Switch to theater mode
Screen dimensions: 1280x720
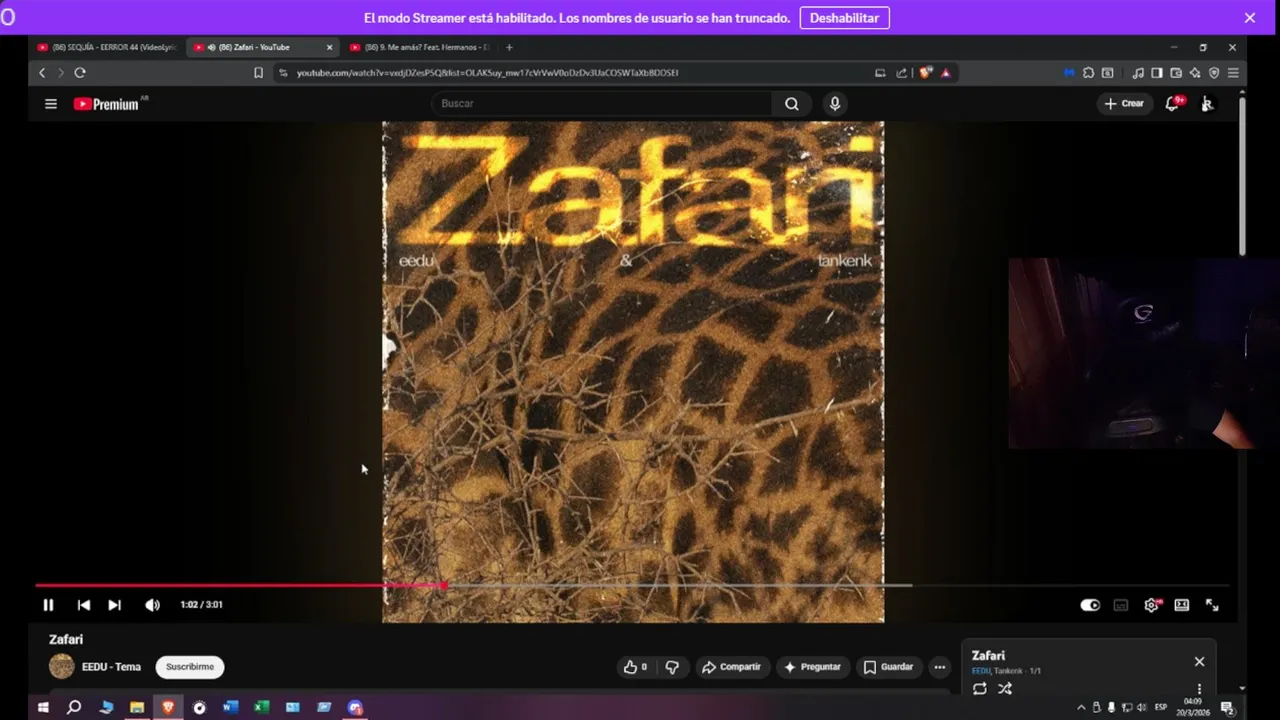coord(1182,605)
